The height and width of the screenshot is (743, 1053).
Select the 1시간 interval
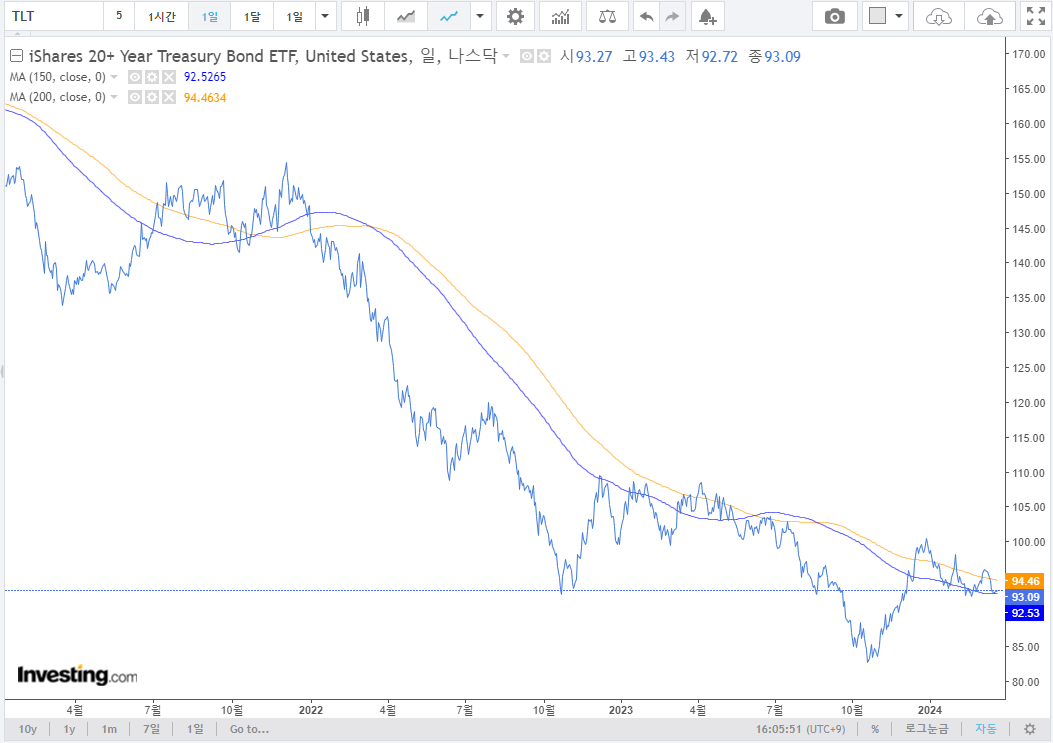(161, 16)
